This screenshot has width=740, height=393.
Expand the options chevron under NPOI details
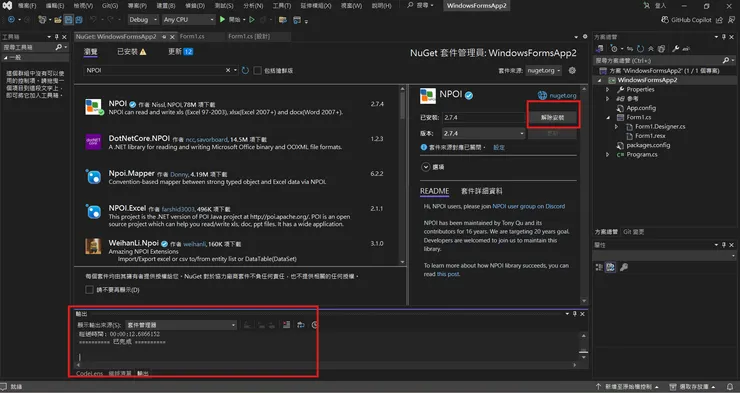[426, 167]
